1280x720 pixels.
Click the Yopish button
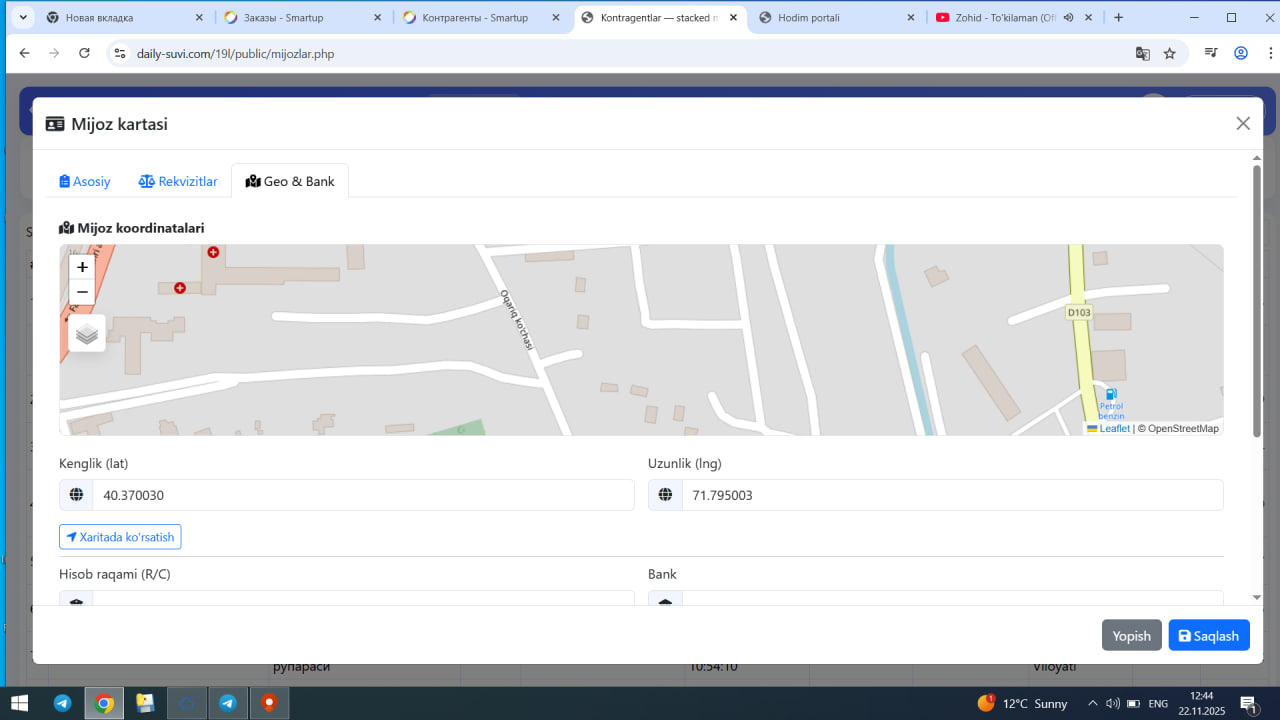(x=1132, y=635)
